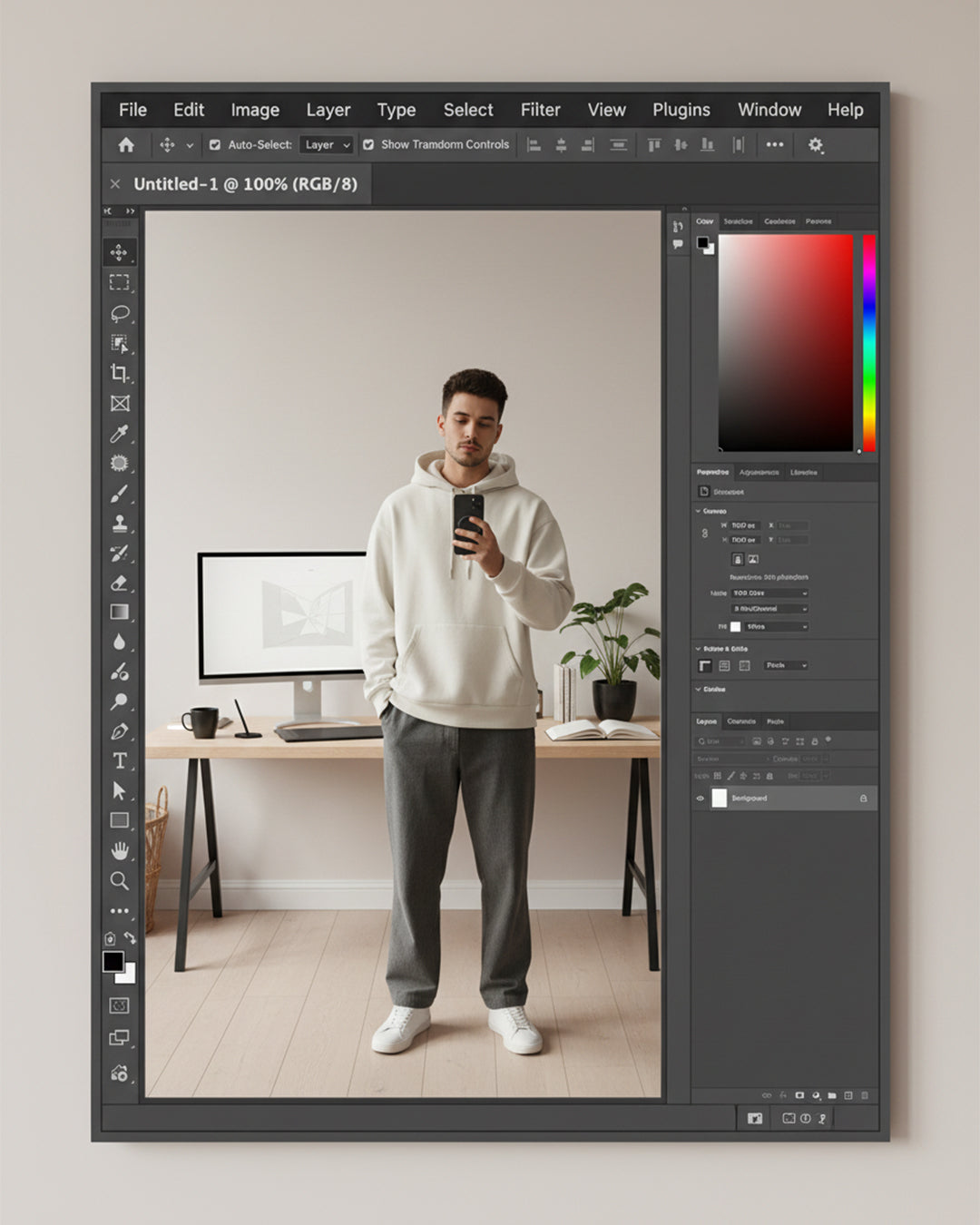Viewport: 980px width, 1225px height.
Task: Select the Horizontal Type tool
Action: coord(120,760)
